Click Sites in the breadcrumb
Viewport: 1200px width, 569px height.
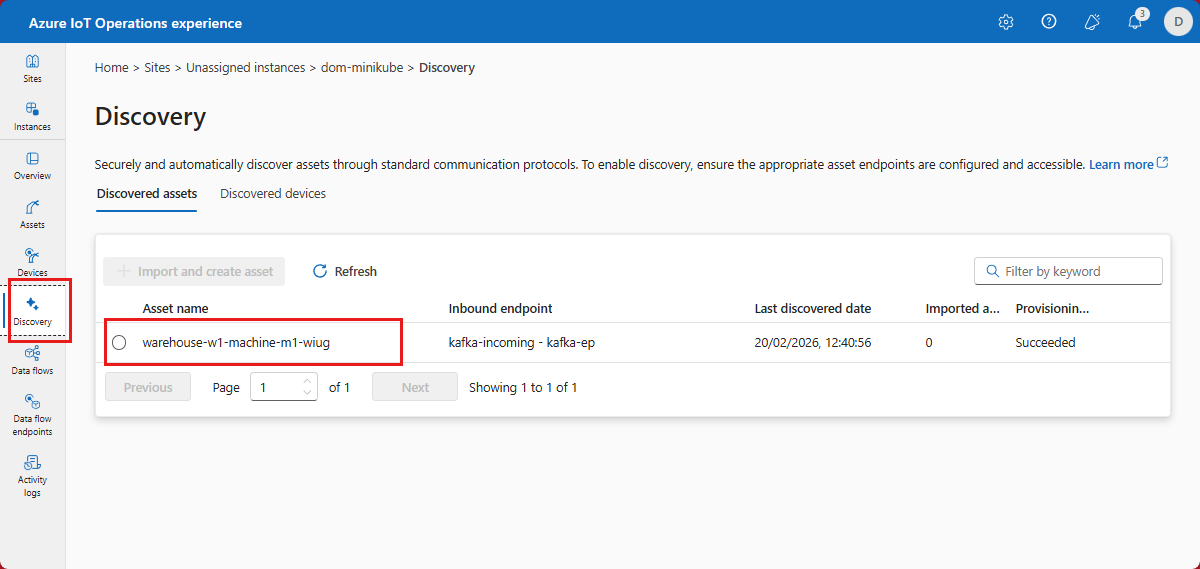tap(157, 68)
